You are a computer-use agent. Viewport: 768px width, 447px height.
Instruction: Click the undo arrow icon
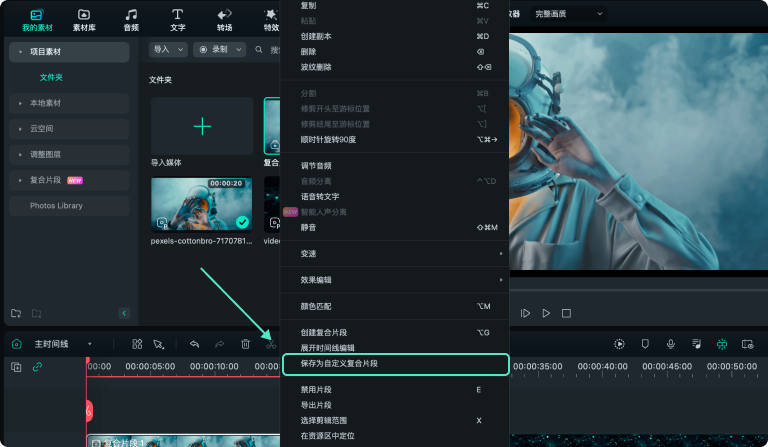194,344
